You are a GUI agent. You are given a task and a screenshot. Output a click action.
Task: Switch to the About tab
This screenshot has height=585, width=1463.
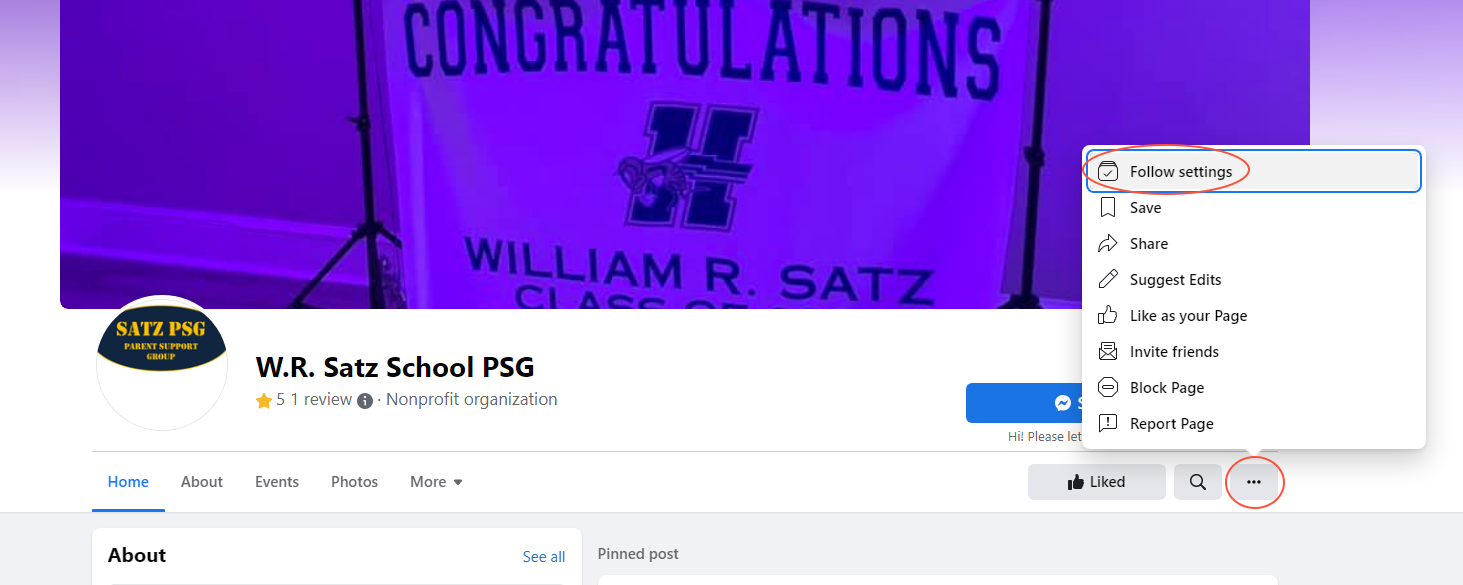202,482
